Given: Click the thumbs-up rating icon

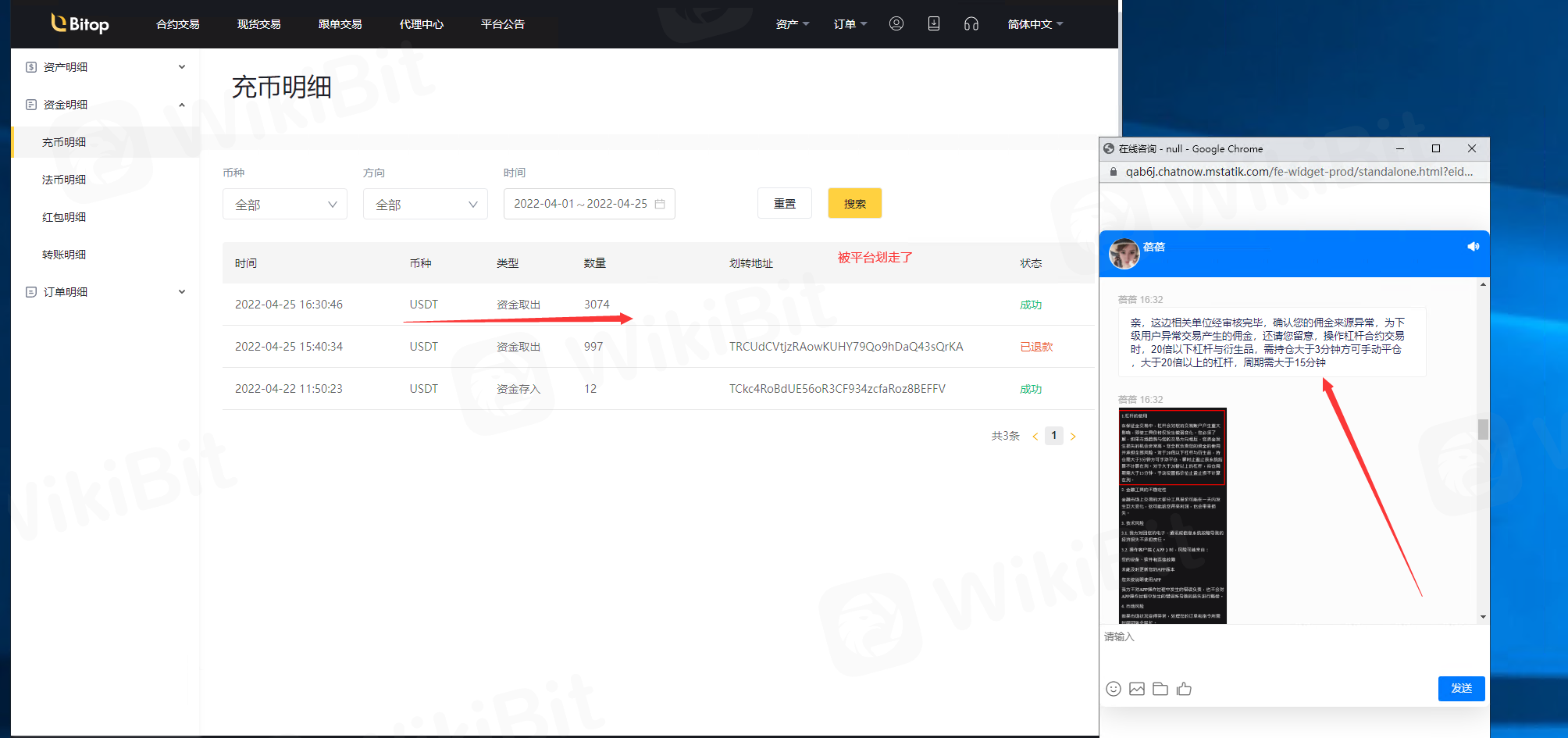Looking at the screenshot, I should click(x=1184, y=689).
